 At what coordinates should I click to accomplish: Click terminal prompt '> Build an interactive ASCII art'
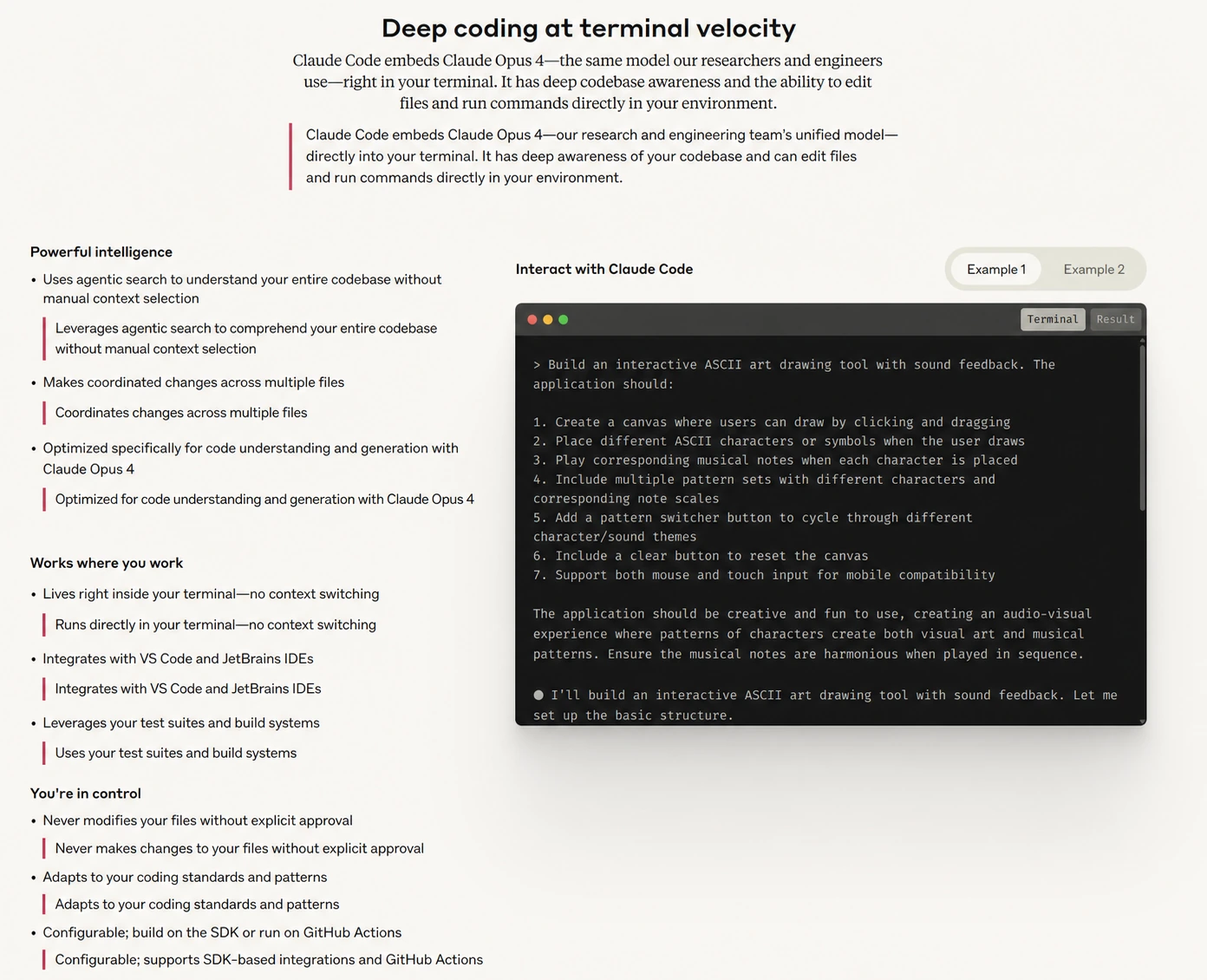coord(794,374)
